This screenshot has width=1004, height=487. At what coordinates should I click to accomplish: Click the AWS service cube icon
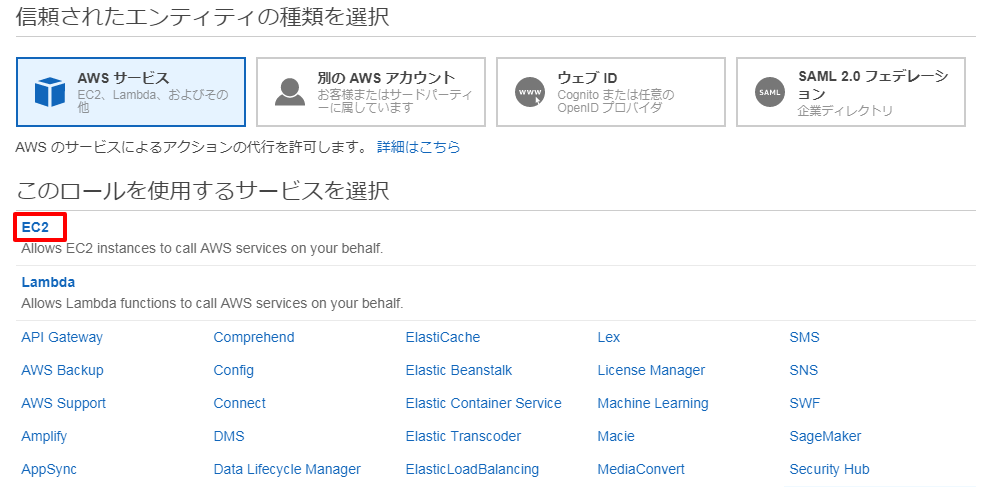[49, 92]
